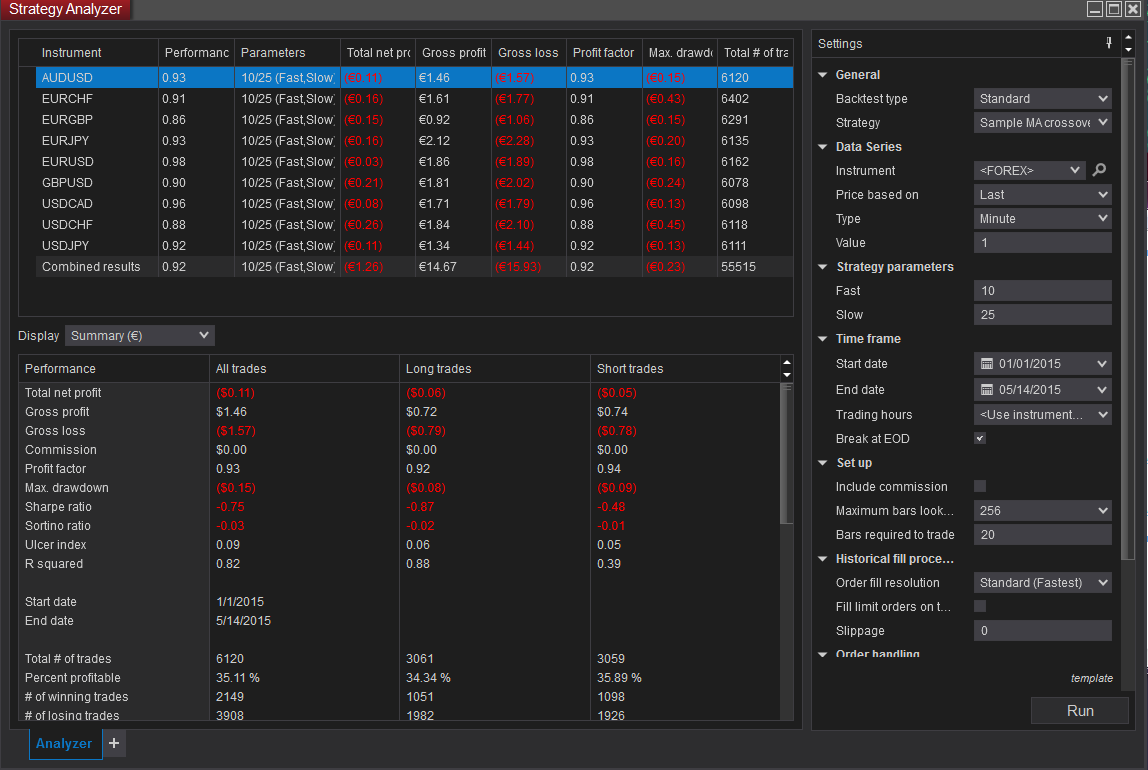
Task: Open Price based on dropdown
Action: (1043, 195)
